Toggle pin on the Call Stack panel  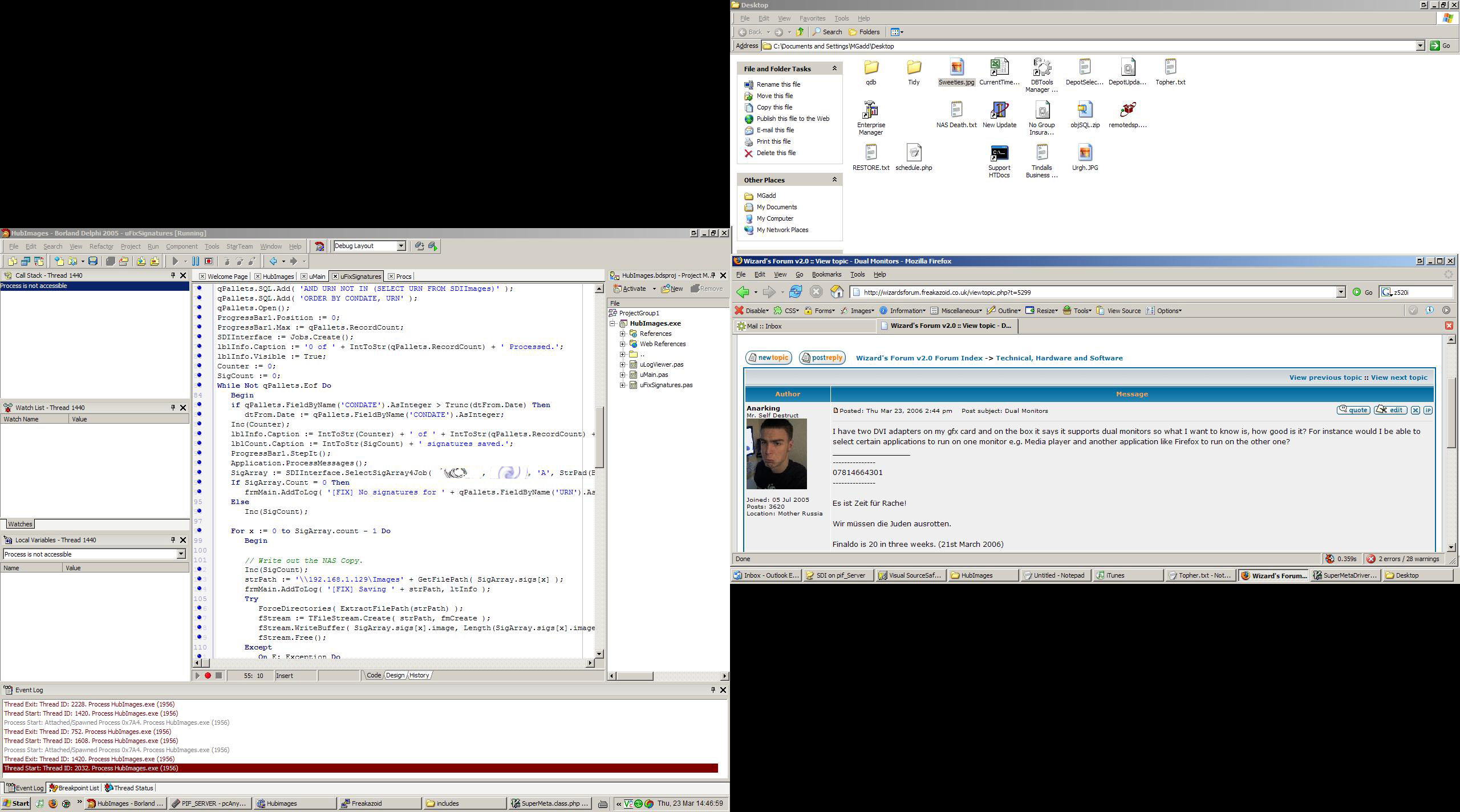pyautogui.click(x=173, y=275)
